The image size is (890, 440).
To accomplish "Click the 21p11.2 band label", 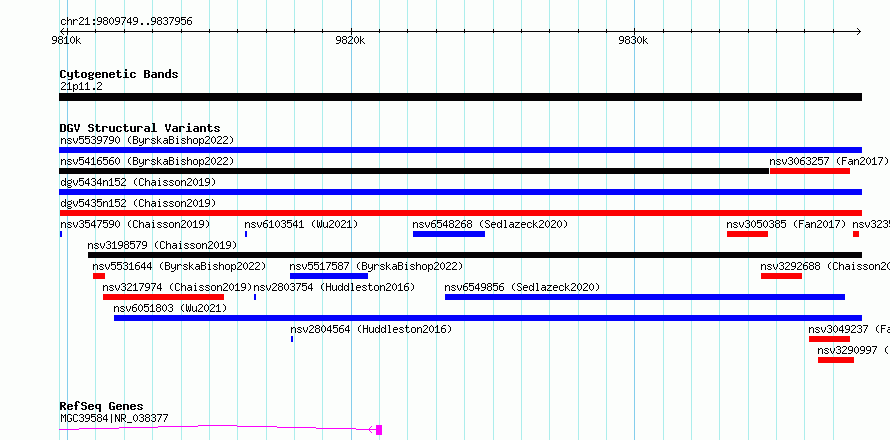I will (81, 87).
